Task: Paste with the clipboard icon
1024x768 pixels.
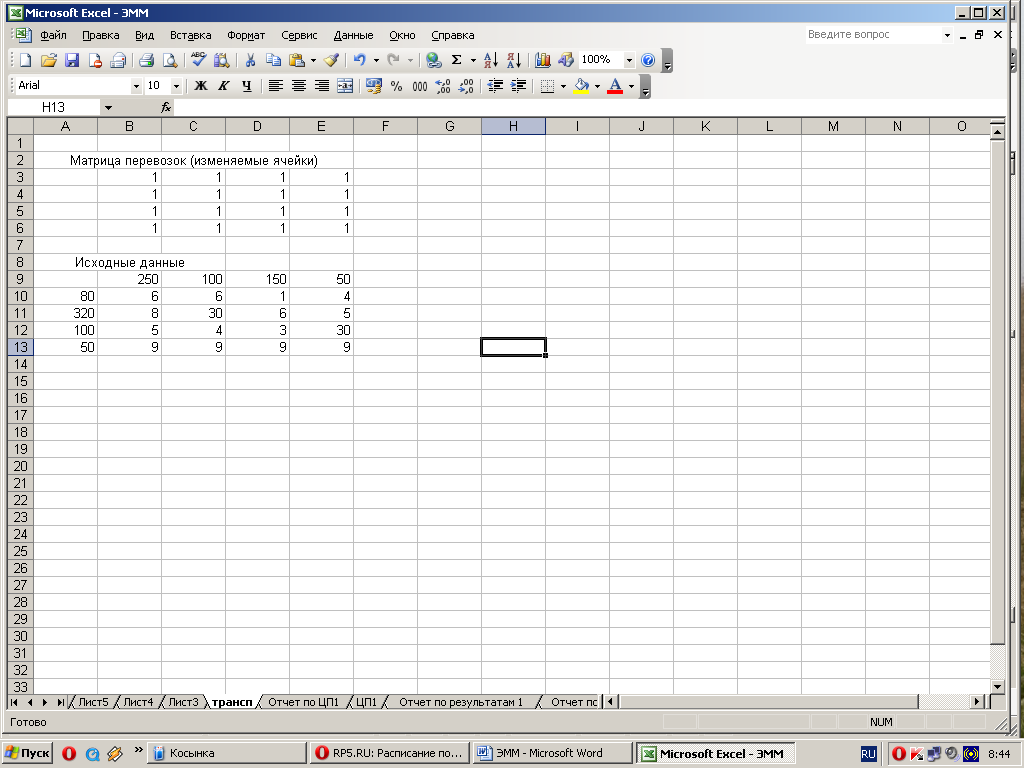Action: (297, 60)
